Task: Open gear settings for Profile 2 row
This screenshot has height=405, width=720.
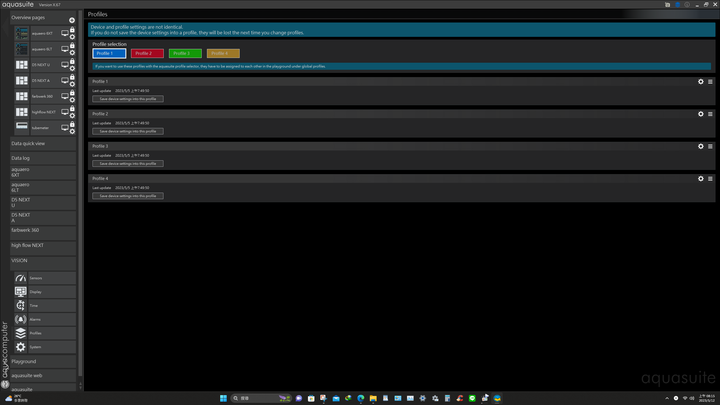Action: 701,114
